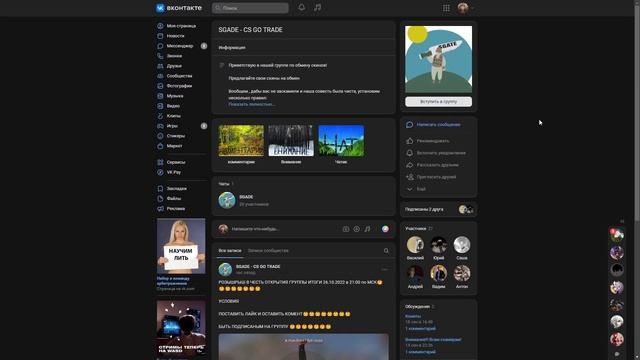Click the Фотографии sidebar icon

(160, 86)
